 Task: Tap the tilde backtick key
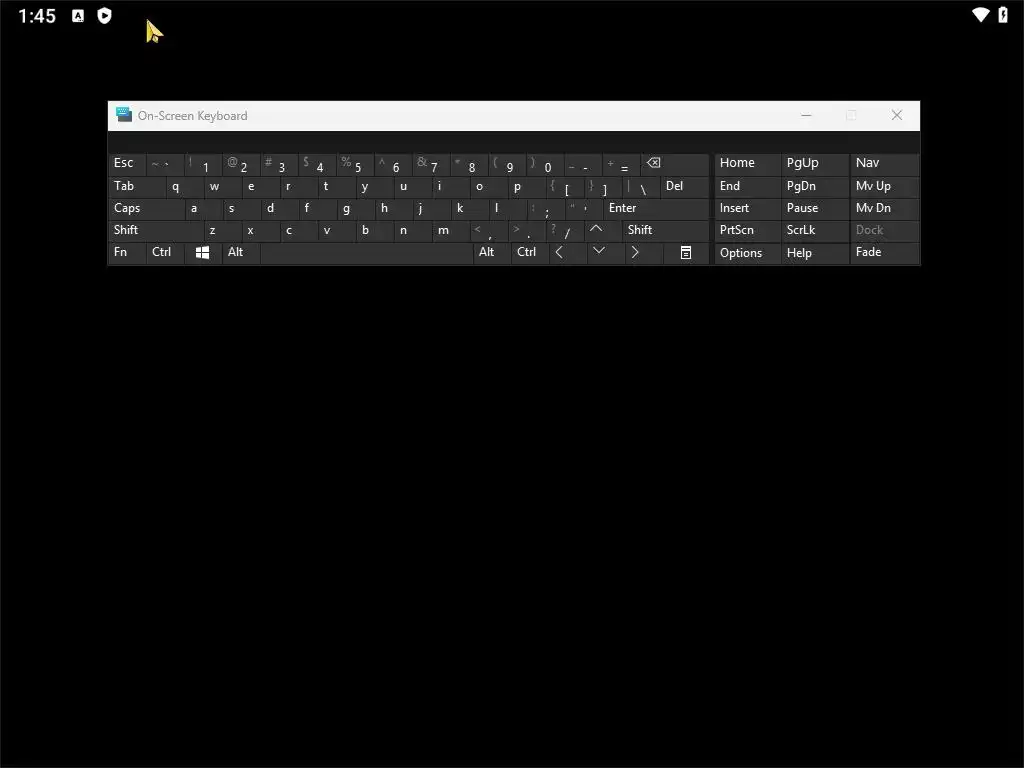tap(165, 164)
